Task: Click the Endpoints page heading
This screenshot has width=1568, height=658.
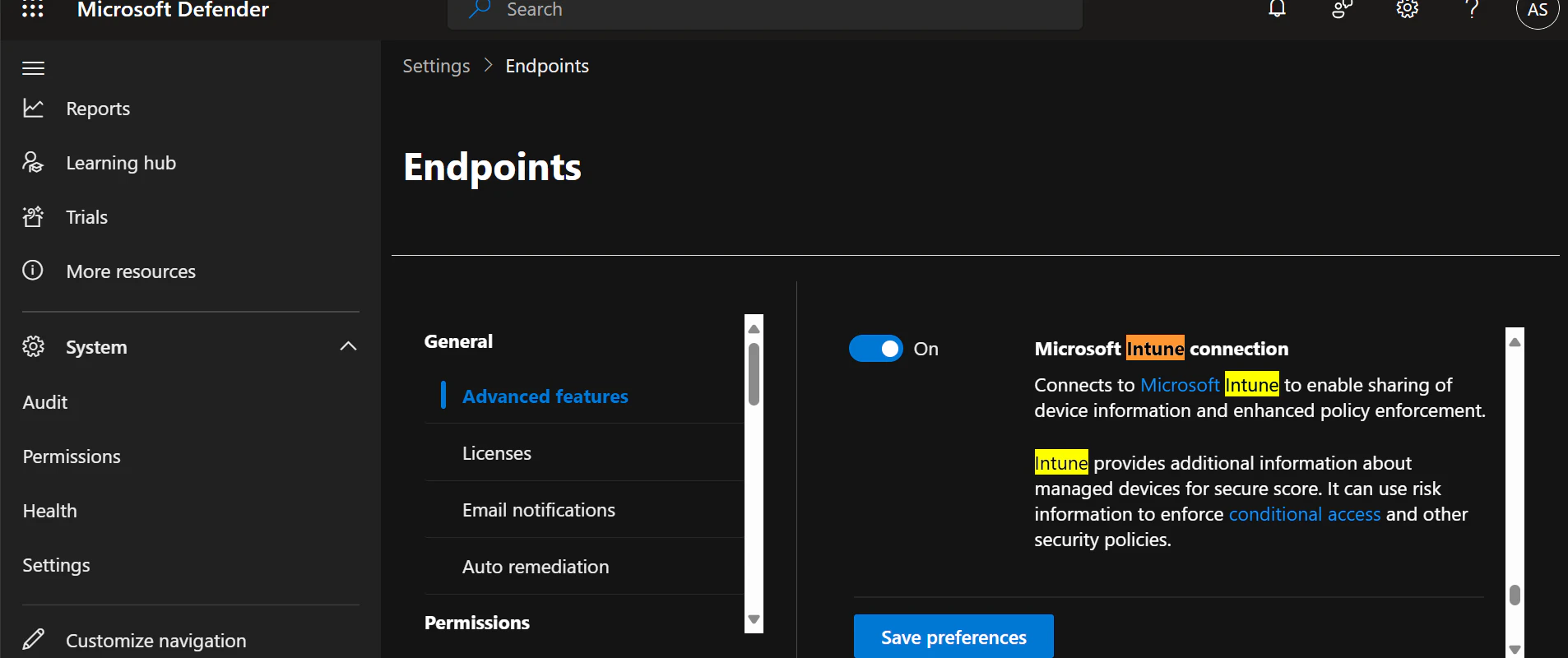Action: pyautogui.click(x=492, y=167)
